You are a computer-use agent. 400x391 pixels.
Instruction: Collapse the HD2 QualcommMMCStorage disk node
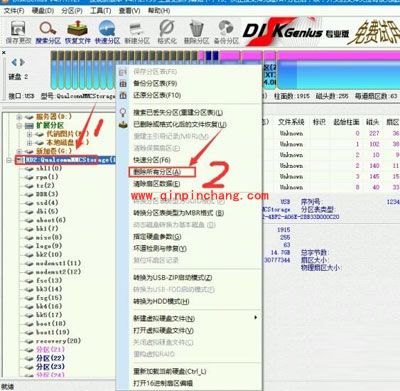[9, 160]
